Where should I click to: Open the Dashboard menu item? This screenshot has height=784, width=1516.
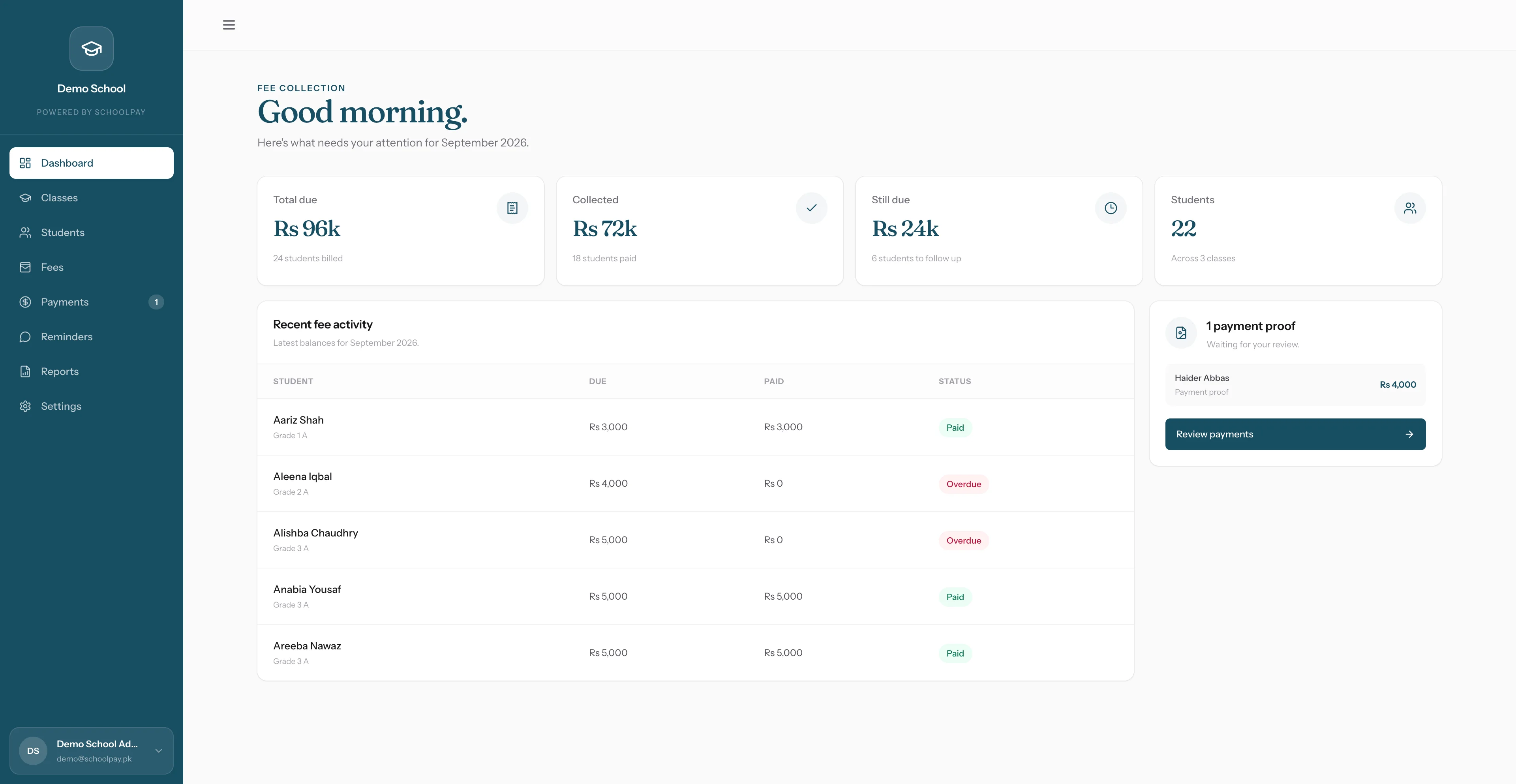(91, 163)
